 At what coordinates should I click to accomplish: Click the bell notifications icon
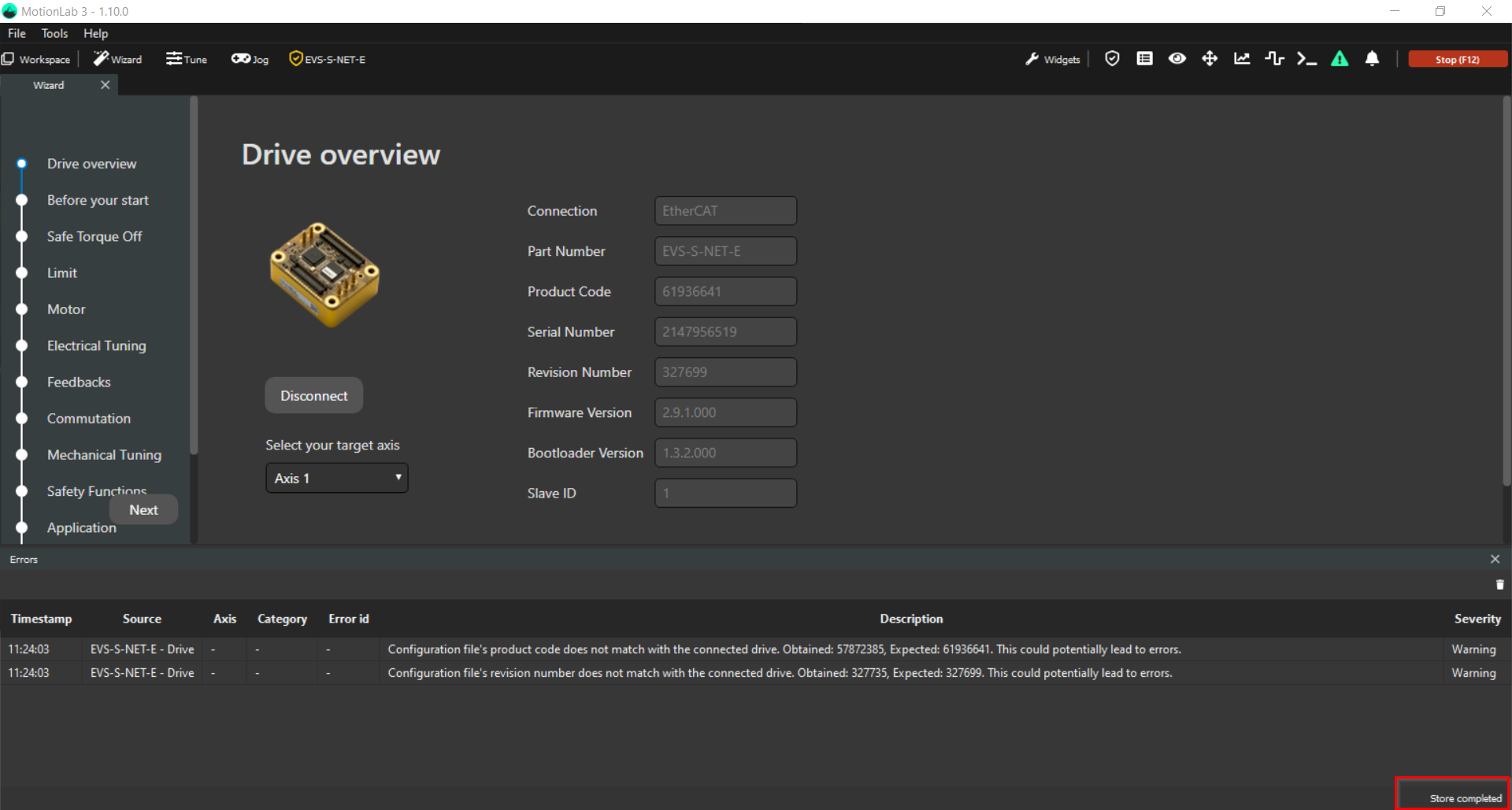(x=1372, y=59)
